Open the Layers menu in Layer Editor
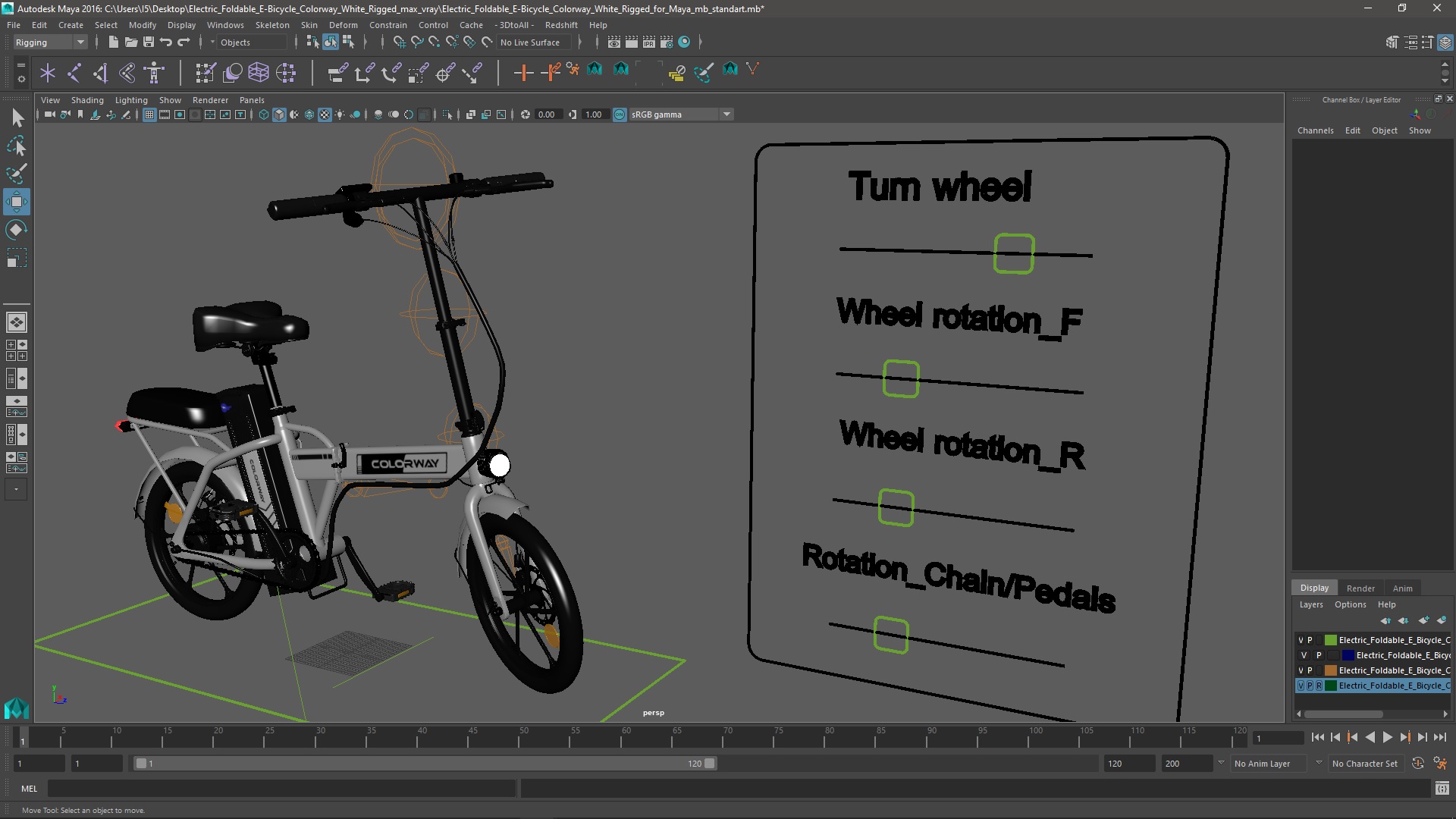 click(1310, 604)
